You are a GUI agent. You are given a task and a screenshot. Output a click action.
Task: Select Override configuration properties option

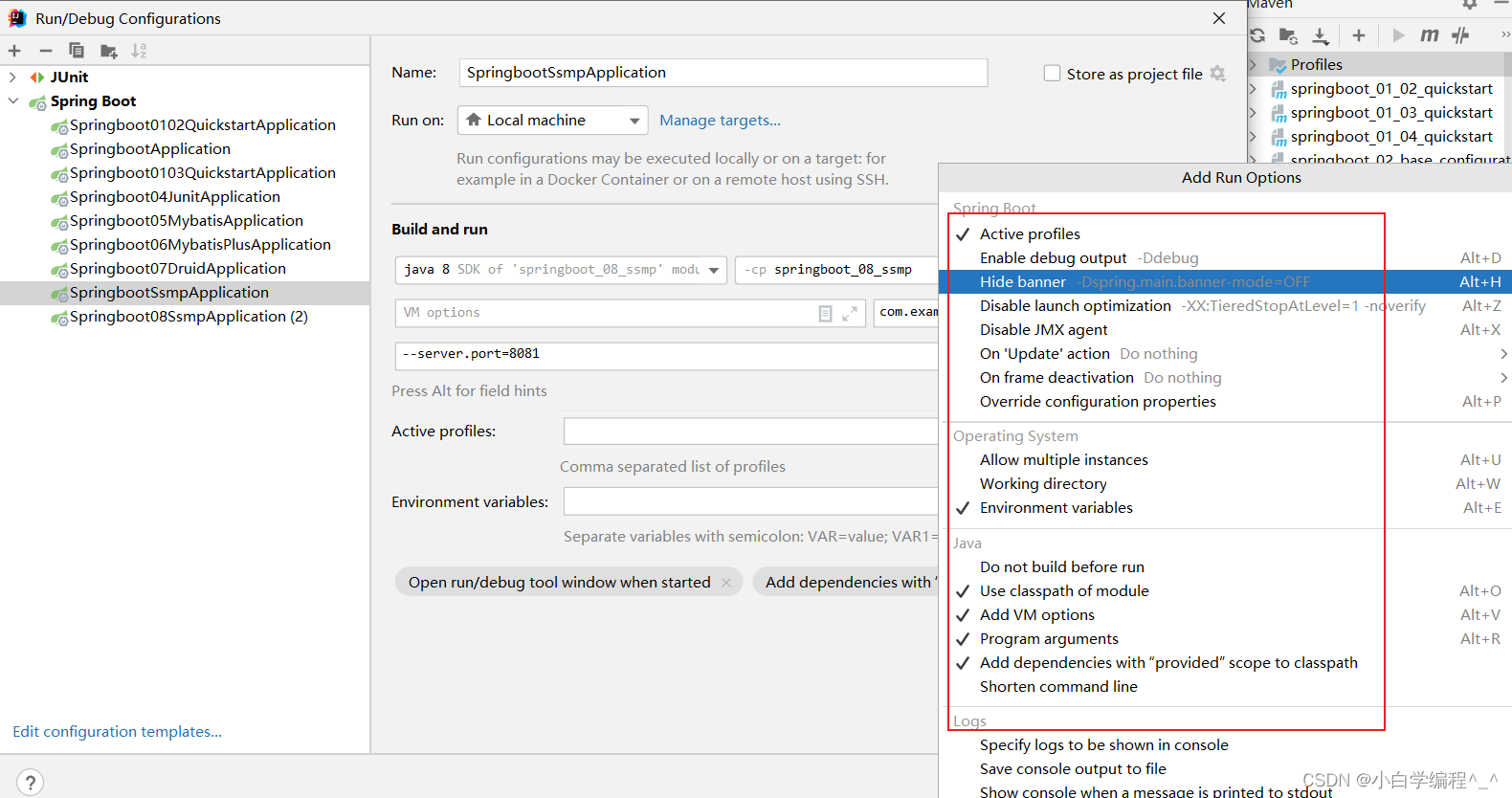[1226, 402]
